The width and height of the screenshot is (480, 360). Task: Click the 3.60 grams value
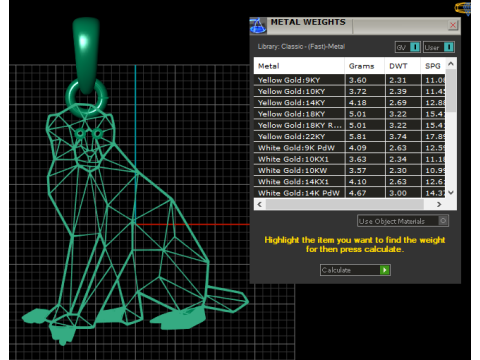[x=358, y=80]
